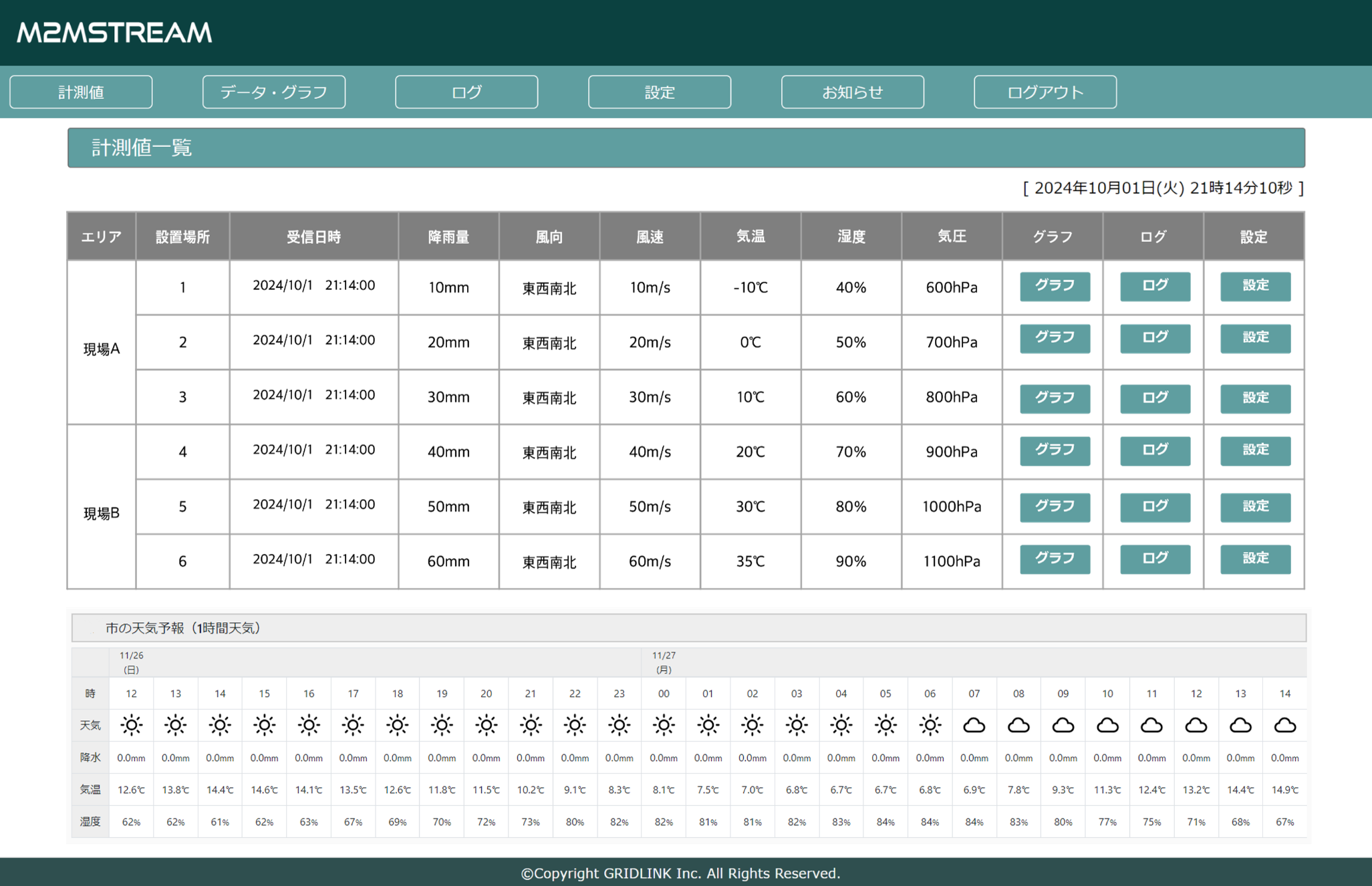Click the -10℃ temperature cell
The width and height of the screenshot is (1372, 886).
(x=750, y=287)
